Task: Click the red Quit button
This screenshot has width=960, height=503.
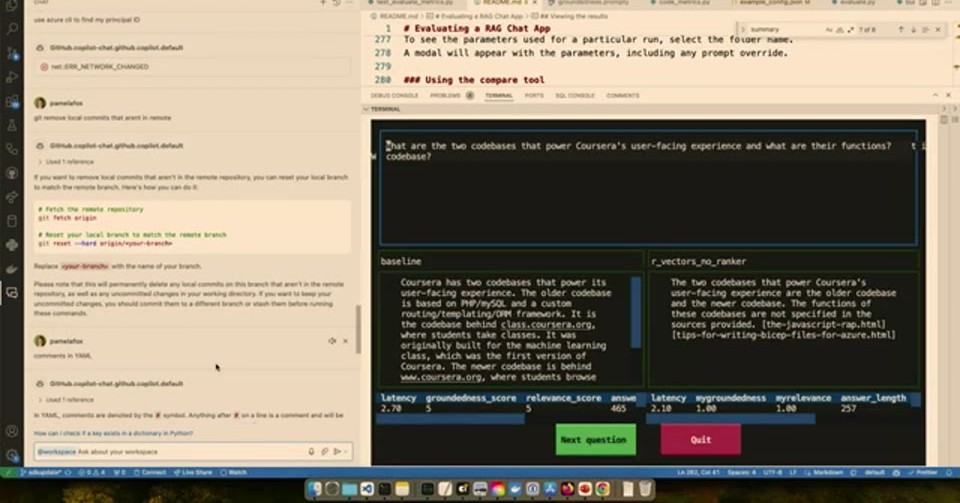Action: (x=700, y=439)
